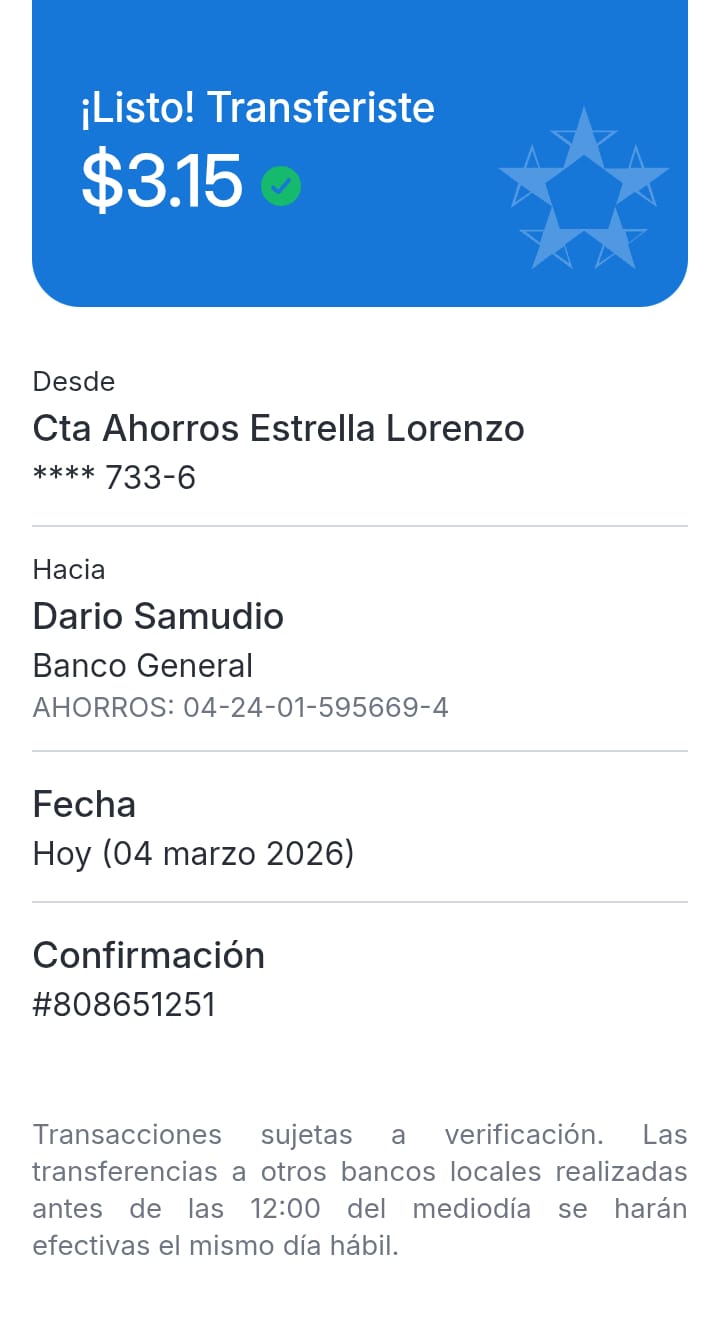This screenshot has height=1328, width=720.
Task: Select confirmation number #808651251
Action: click(124, 1004)
